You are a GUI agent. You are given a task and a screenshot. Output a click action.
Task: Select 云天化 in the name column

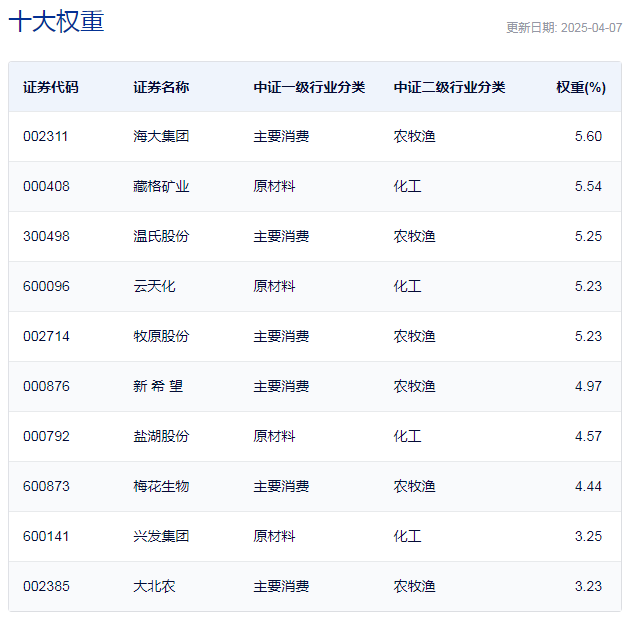click(x=154, y=286)
